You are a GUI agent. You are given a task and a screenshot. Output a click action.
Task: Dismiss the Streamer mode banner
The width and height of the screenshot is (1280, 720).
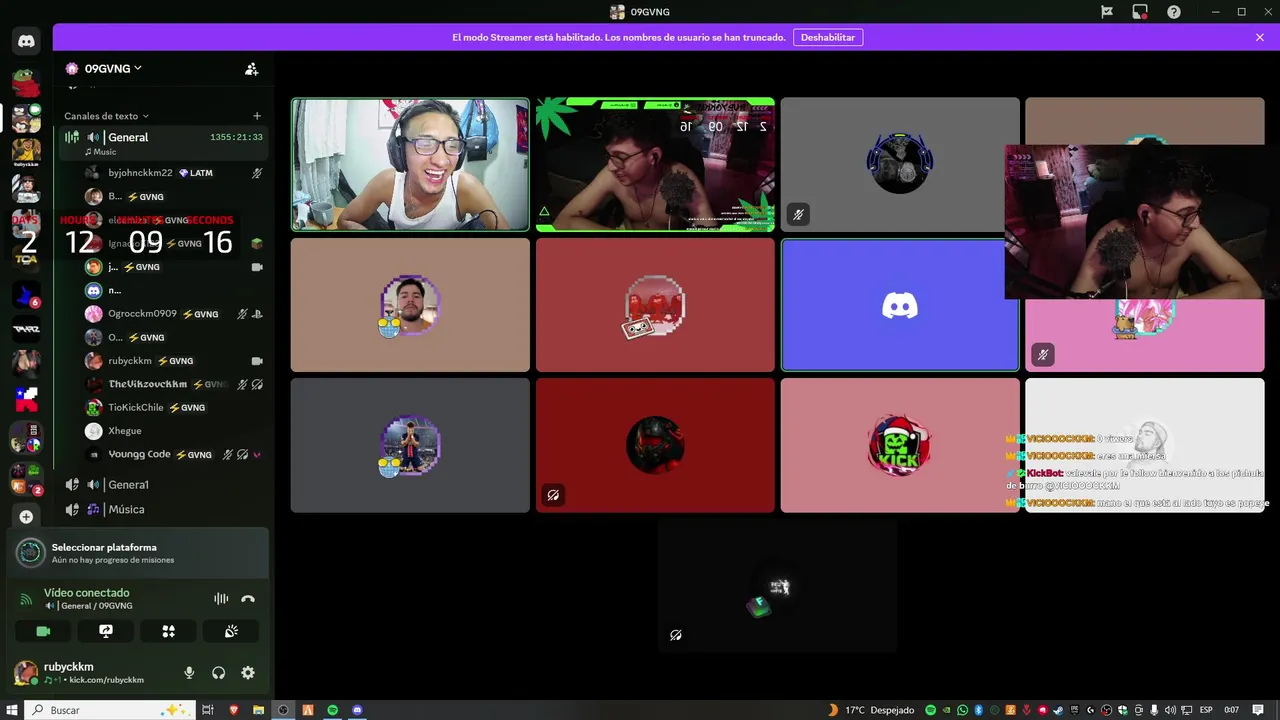[1260, 37]
